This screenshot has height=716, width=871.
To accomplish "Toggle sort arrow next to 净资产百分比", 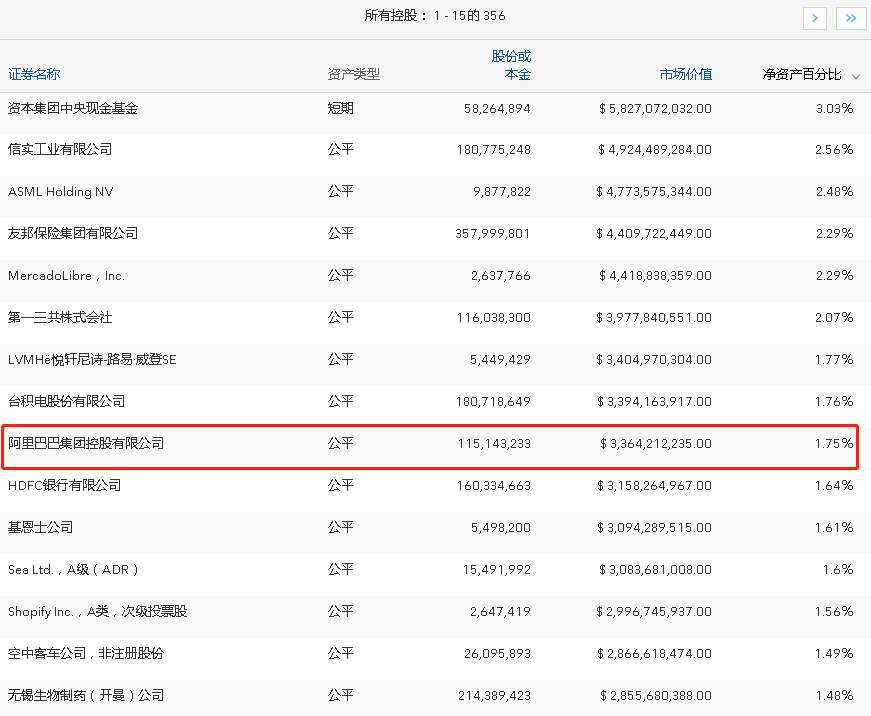I will click(x=856, y=77).
